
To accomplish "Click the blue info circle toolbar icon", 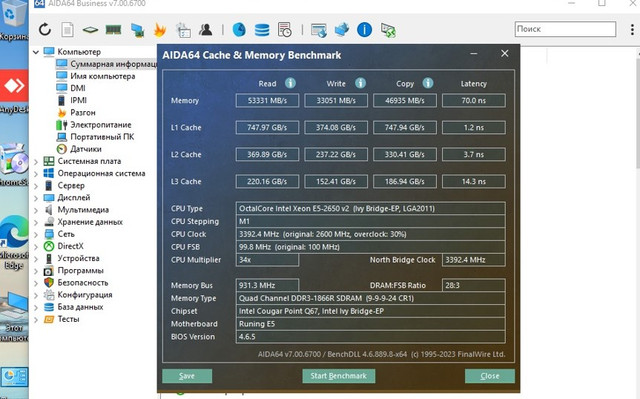I will coord(364,30).
